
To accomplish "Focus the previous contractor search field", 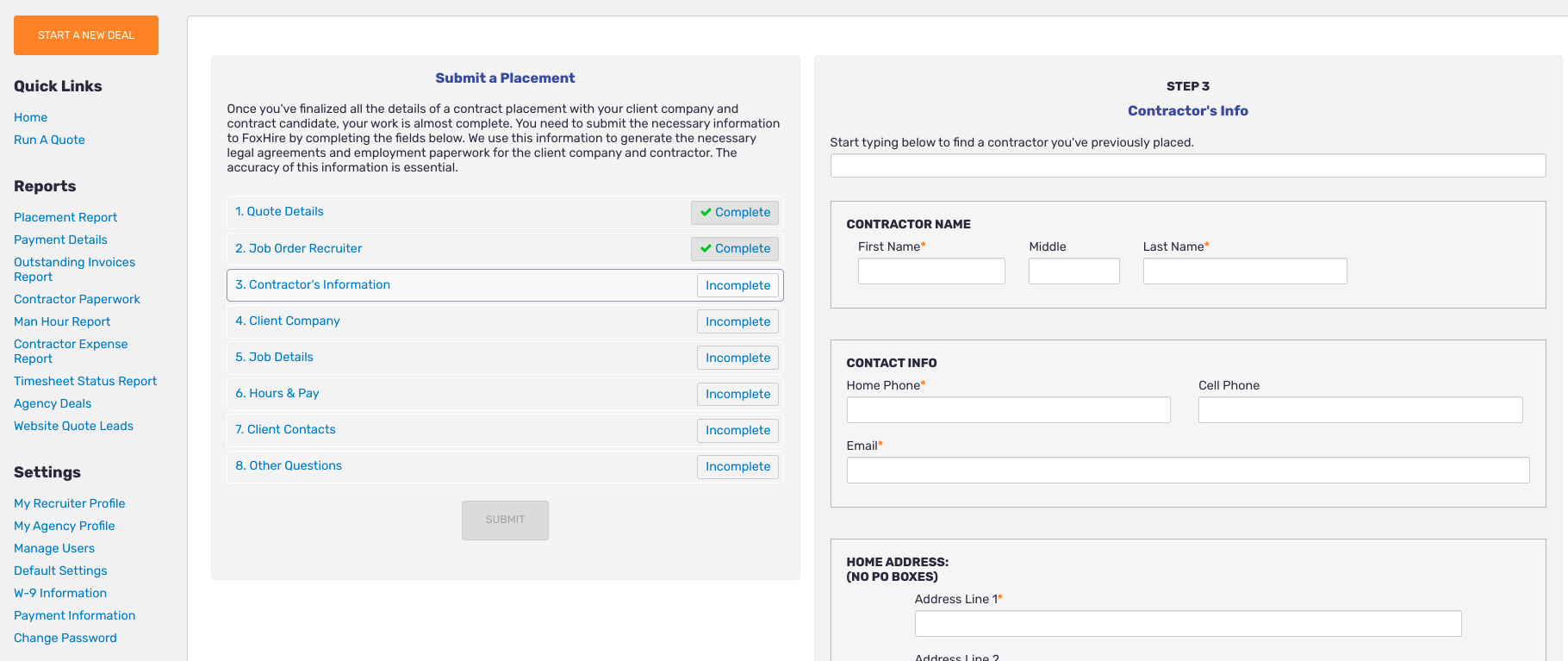I will (1187, 165).
